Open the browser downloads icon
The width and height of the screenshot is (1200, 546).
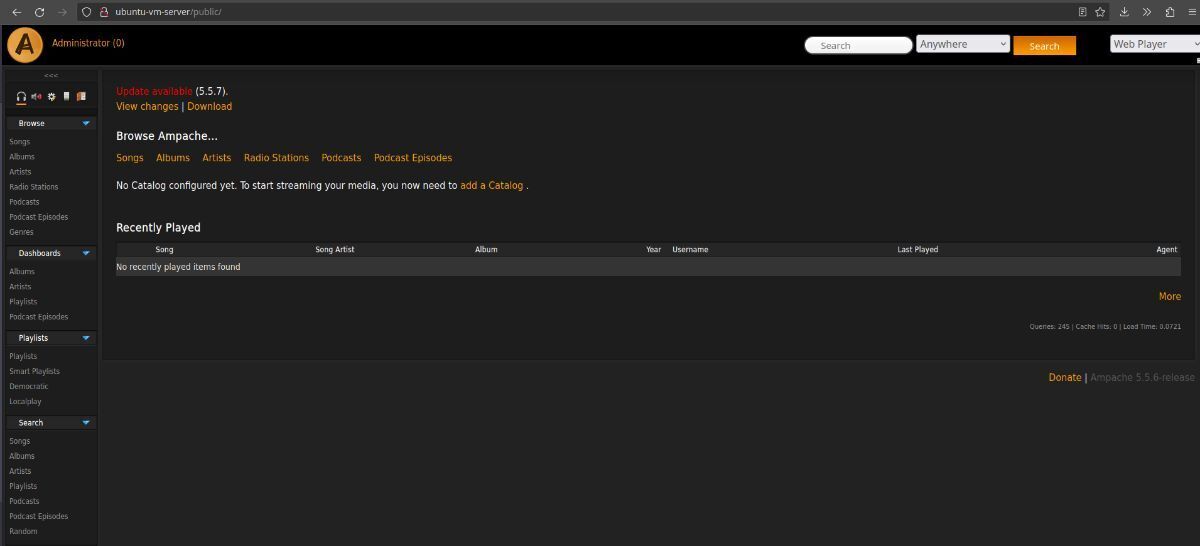pyautogui.click(x=1124, y=12)
